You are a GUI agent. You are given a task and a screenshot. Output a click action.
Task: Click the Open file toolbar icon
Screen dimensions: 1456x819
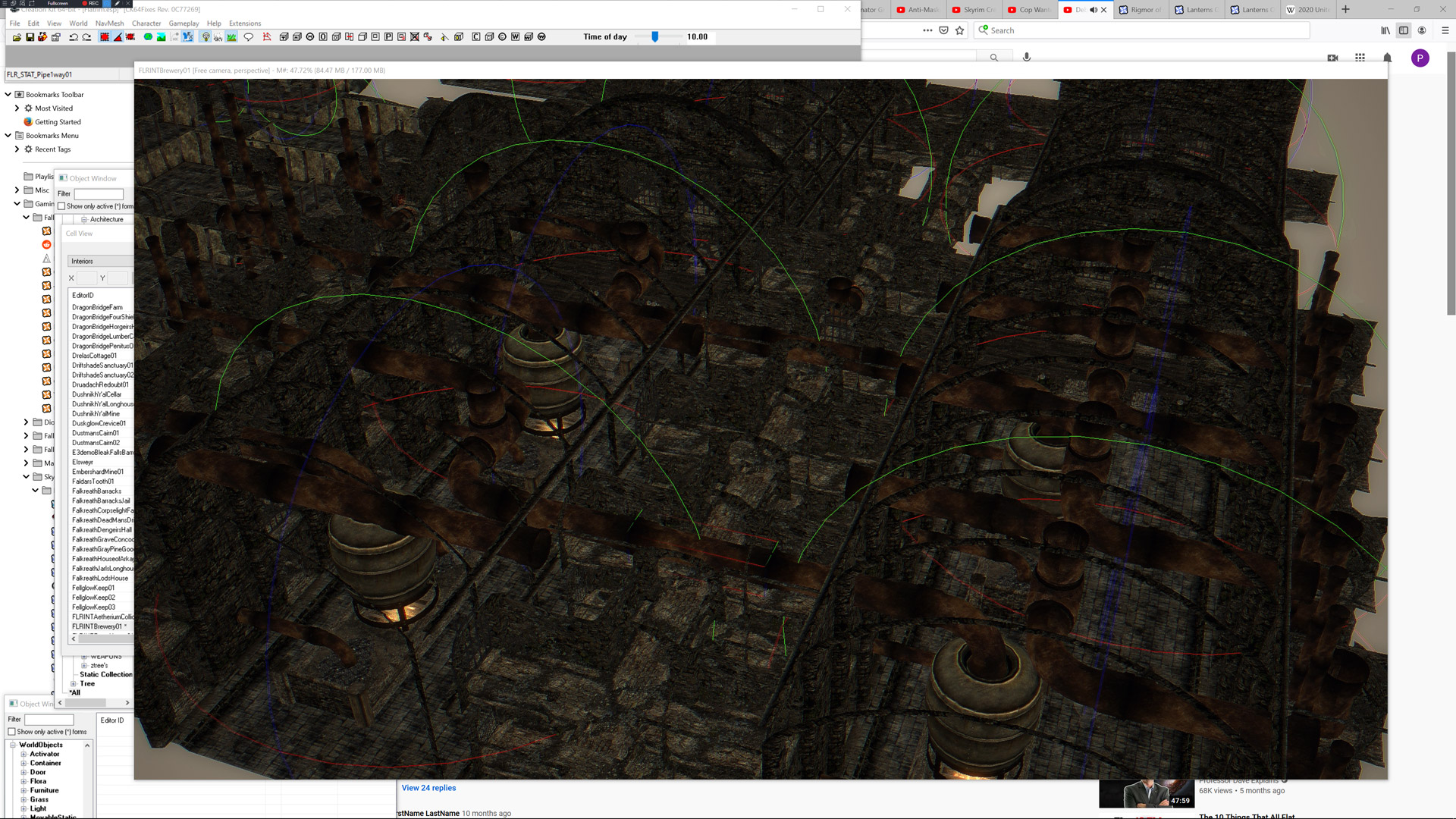pos(17,37)
